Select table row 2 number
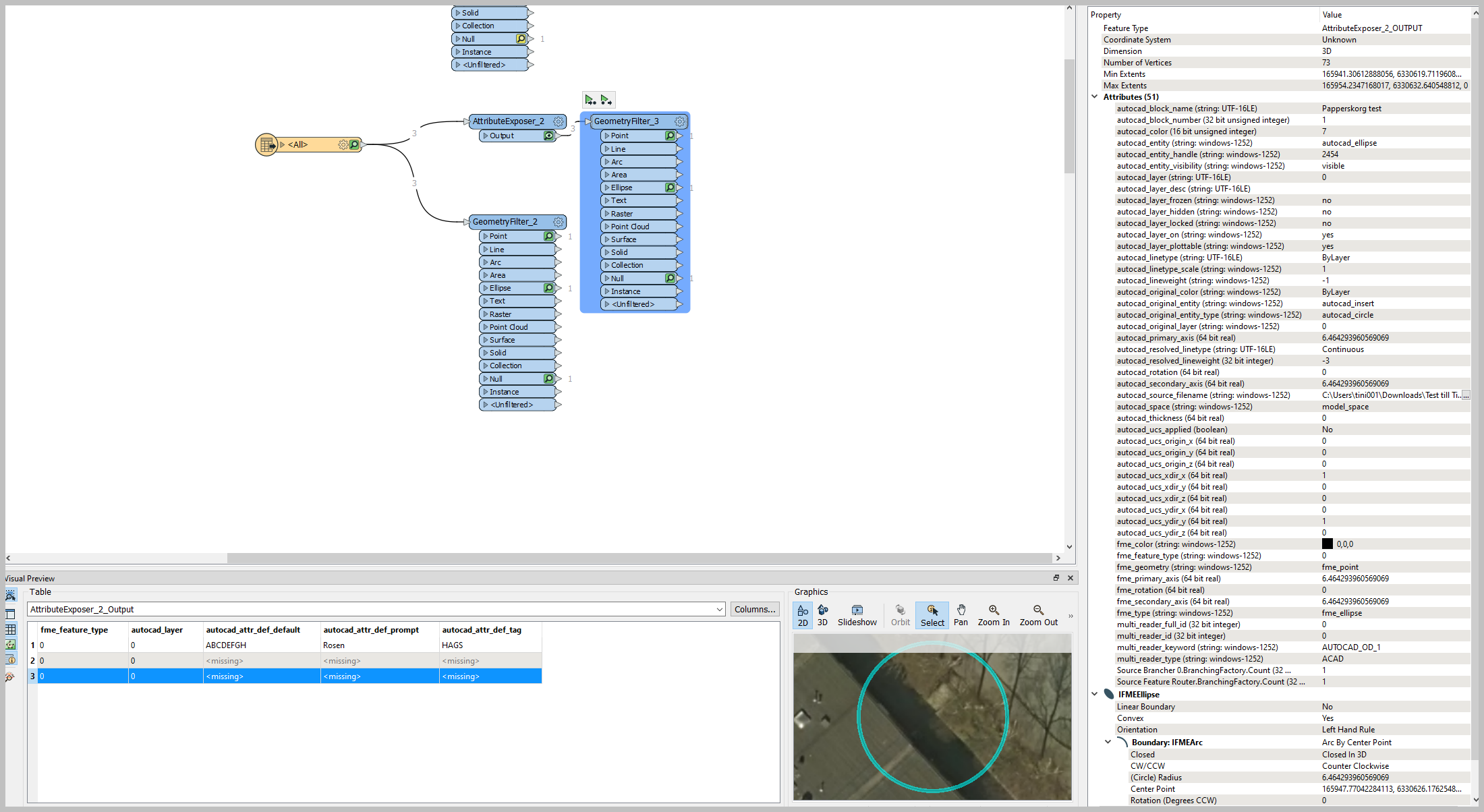1484x812 pixels. (x=32, y=661)
